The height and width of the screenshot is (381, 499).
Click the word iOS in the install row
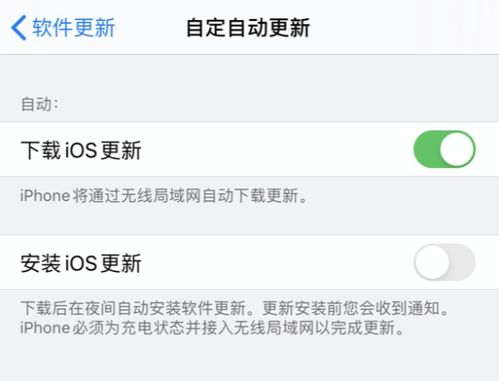pos(81,264)
